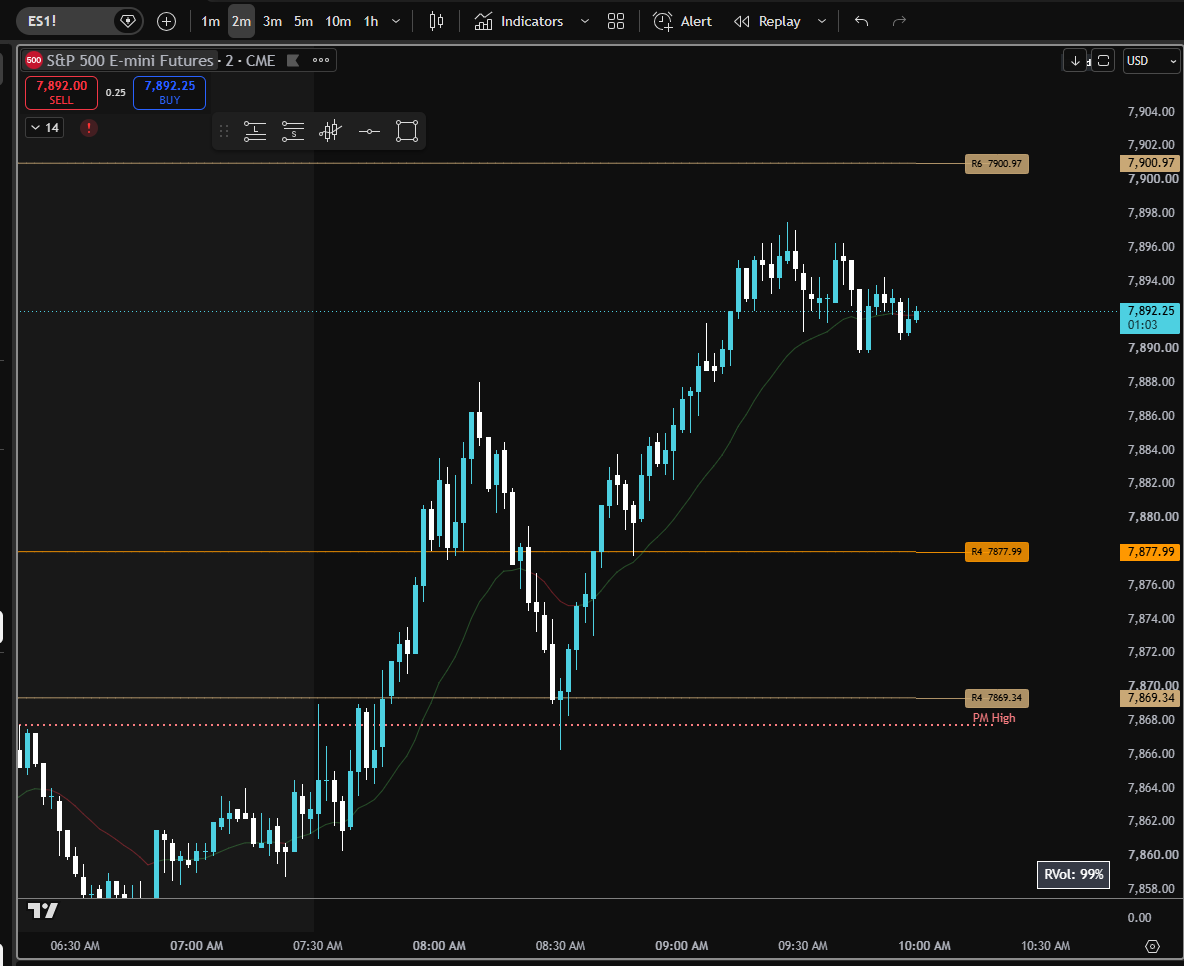Click the diamond icon beside ES1!
Image resolution: width=1184 pixels, height=966 pixels.
[128, 21]
